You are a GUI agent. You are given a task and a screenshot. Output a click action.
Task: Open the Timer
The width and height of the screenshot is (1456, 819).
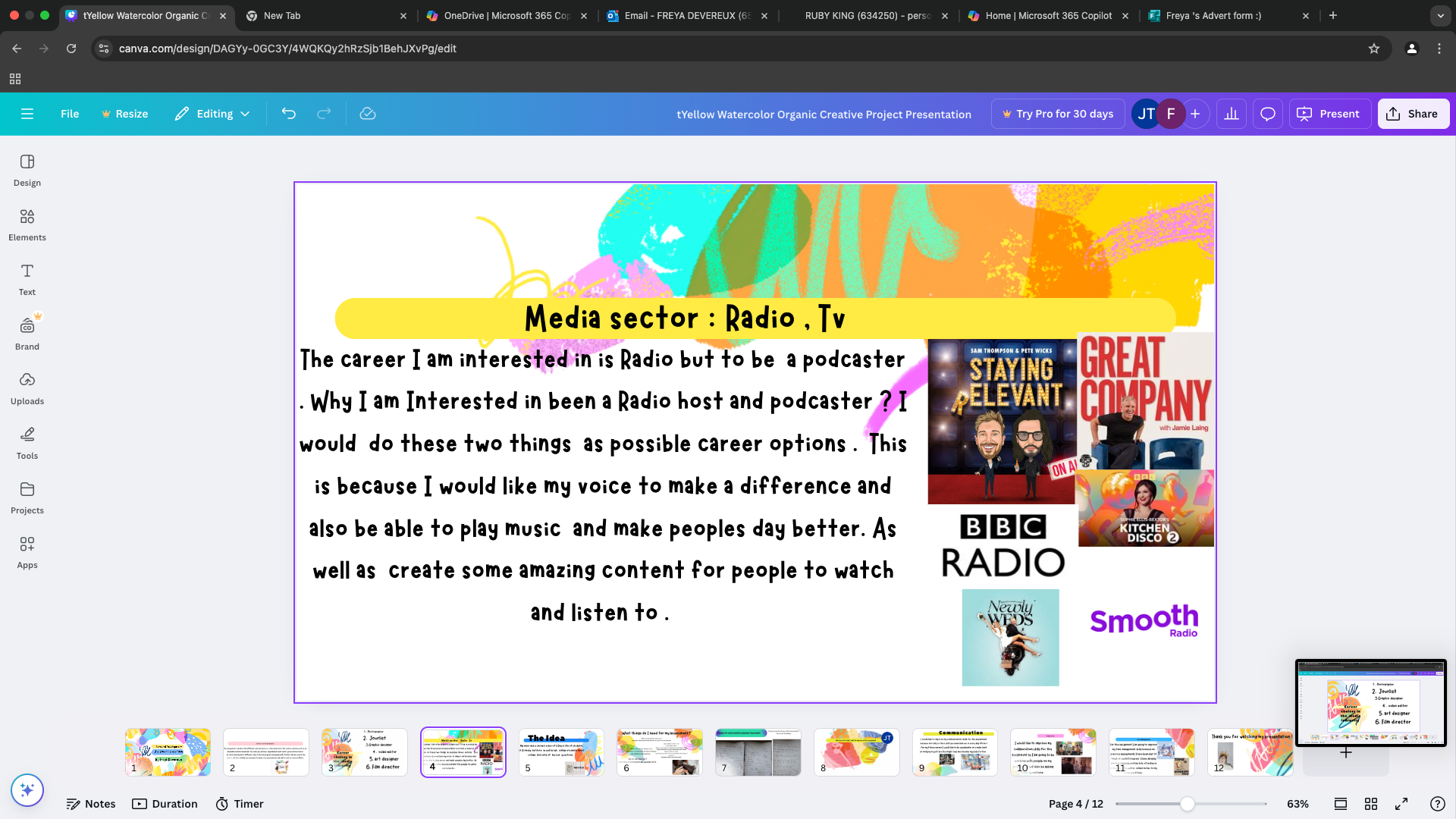[x=240, y=804]
